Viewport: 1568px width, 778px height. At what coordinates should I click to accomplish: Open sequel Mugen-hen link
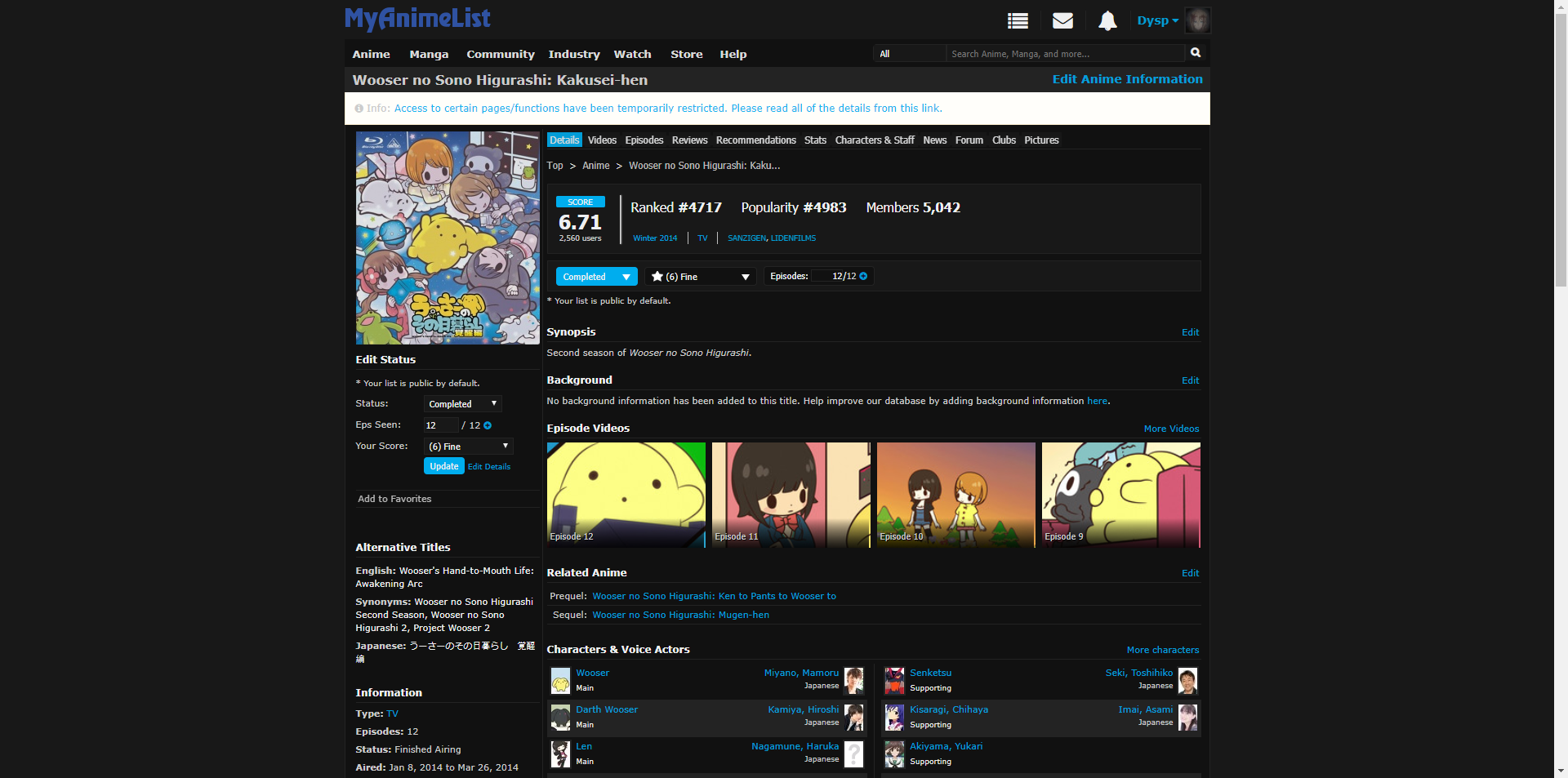tap(680, 615)
